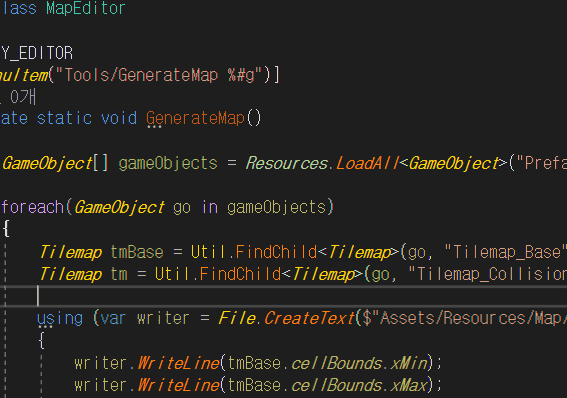Click the gameObjects collection in the foreach header
Image resolution: width=567 pixels, height=398 pixels.
pyautogui.click(x=277, y=207)
